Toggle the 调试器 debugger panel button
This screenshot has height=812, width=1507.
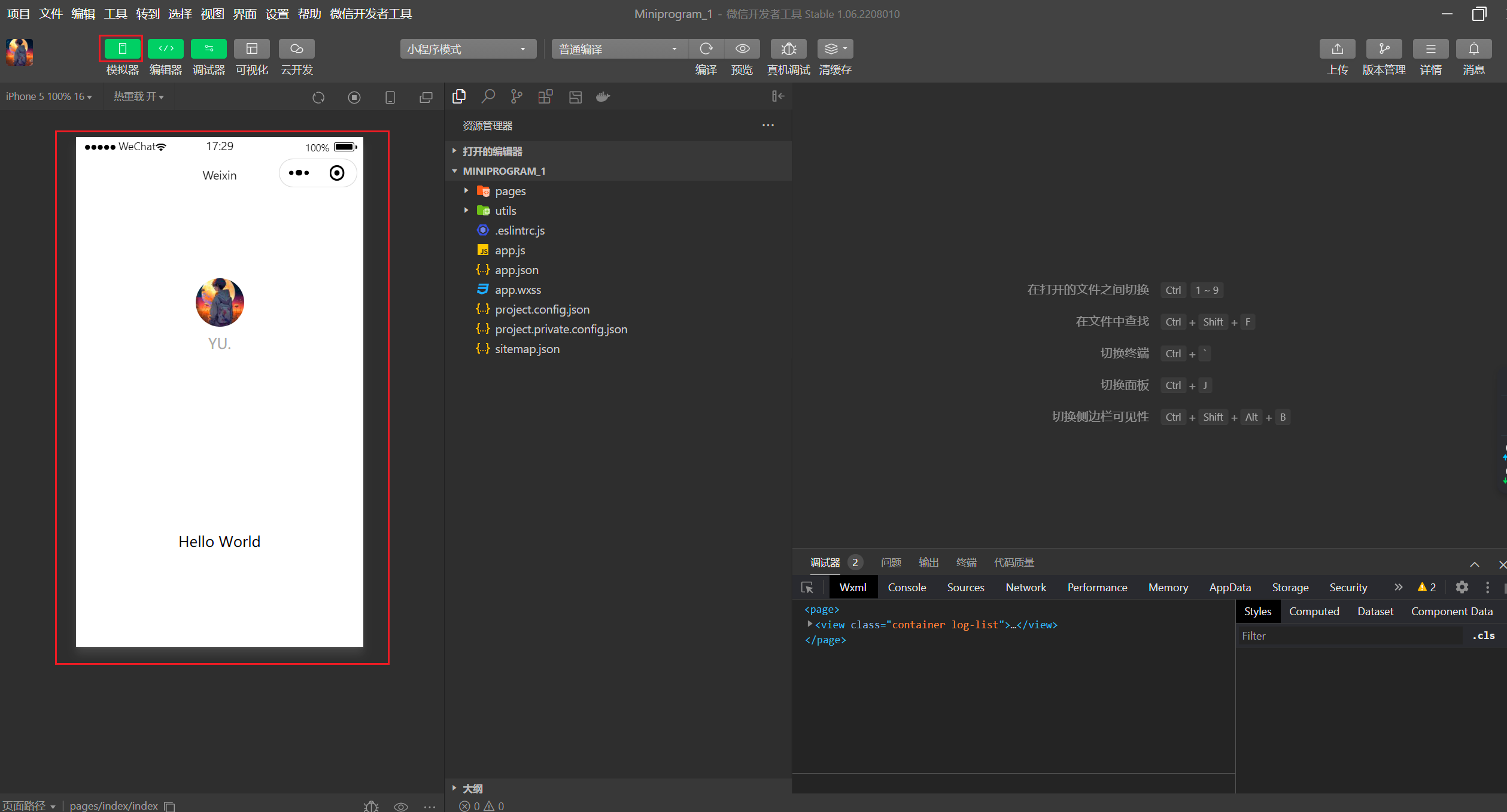209,48
